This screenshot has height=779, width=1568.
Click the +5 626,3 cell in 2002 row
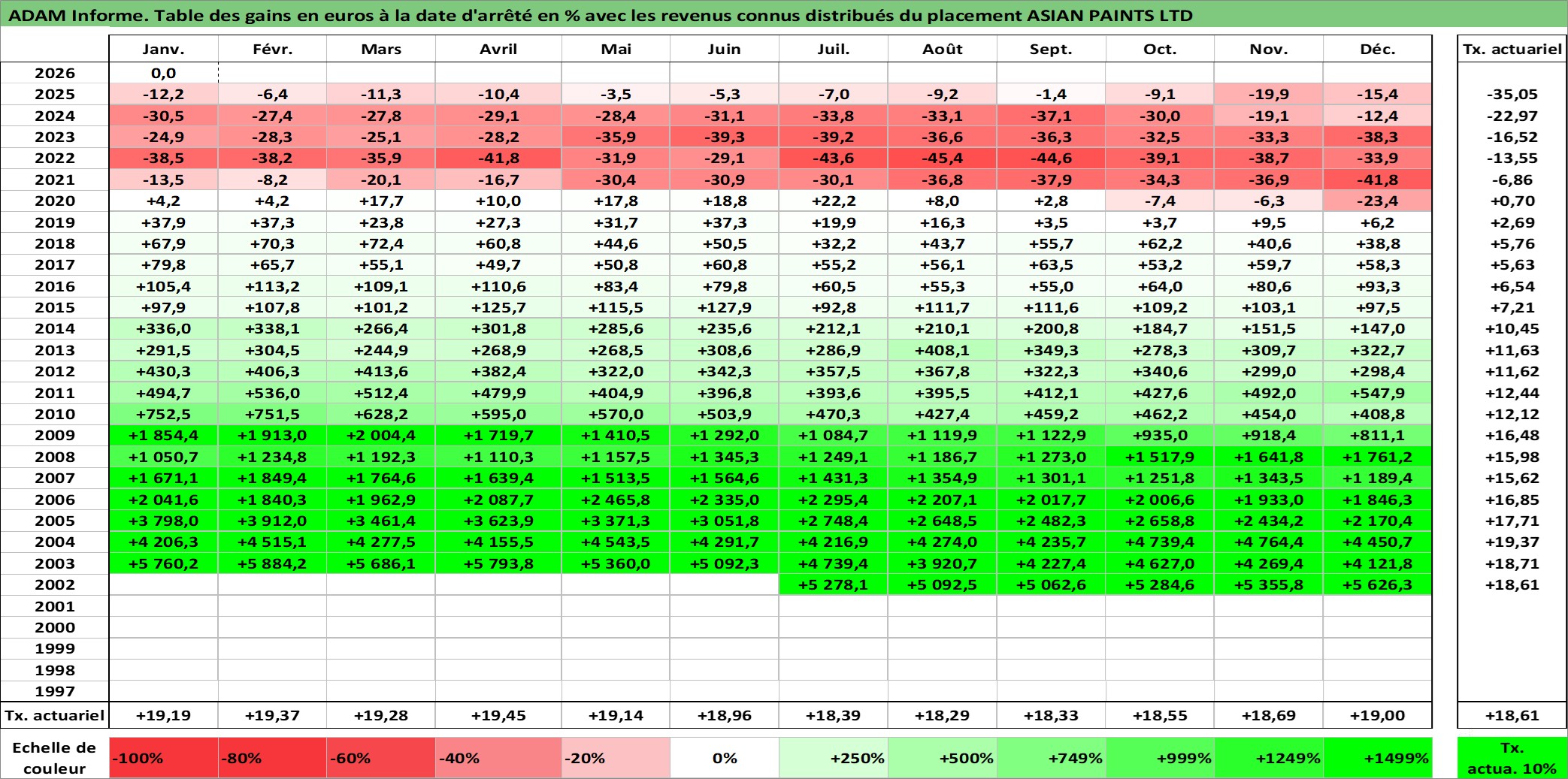1377,584
